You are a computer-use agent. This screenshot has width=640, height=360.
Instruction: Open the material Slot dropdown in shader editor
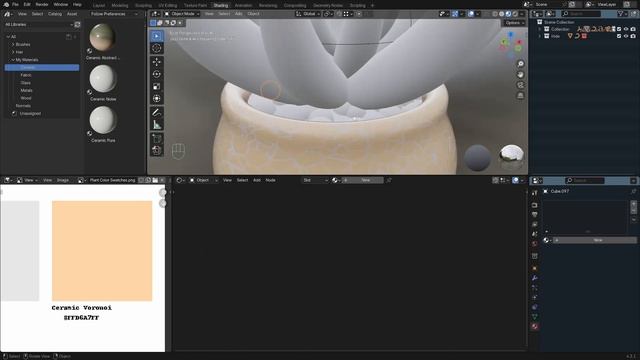tap(315, 180)
